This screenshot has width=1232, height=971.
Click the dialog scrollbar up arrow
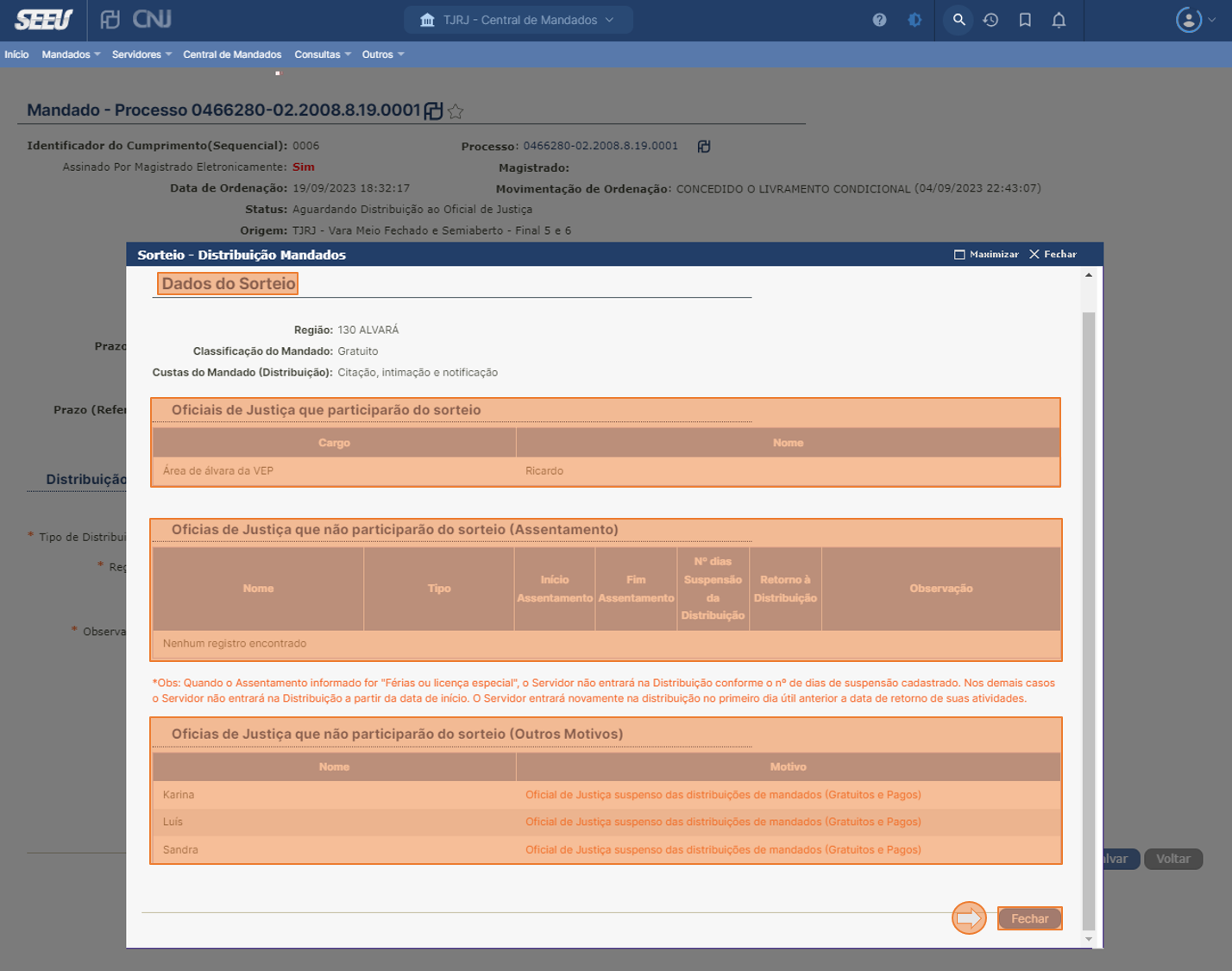(1089, 275)
